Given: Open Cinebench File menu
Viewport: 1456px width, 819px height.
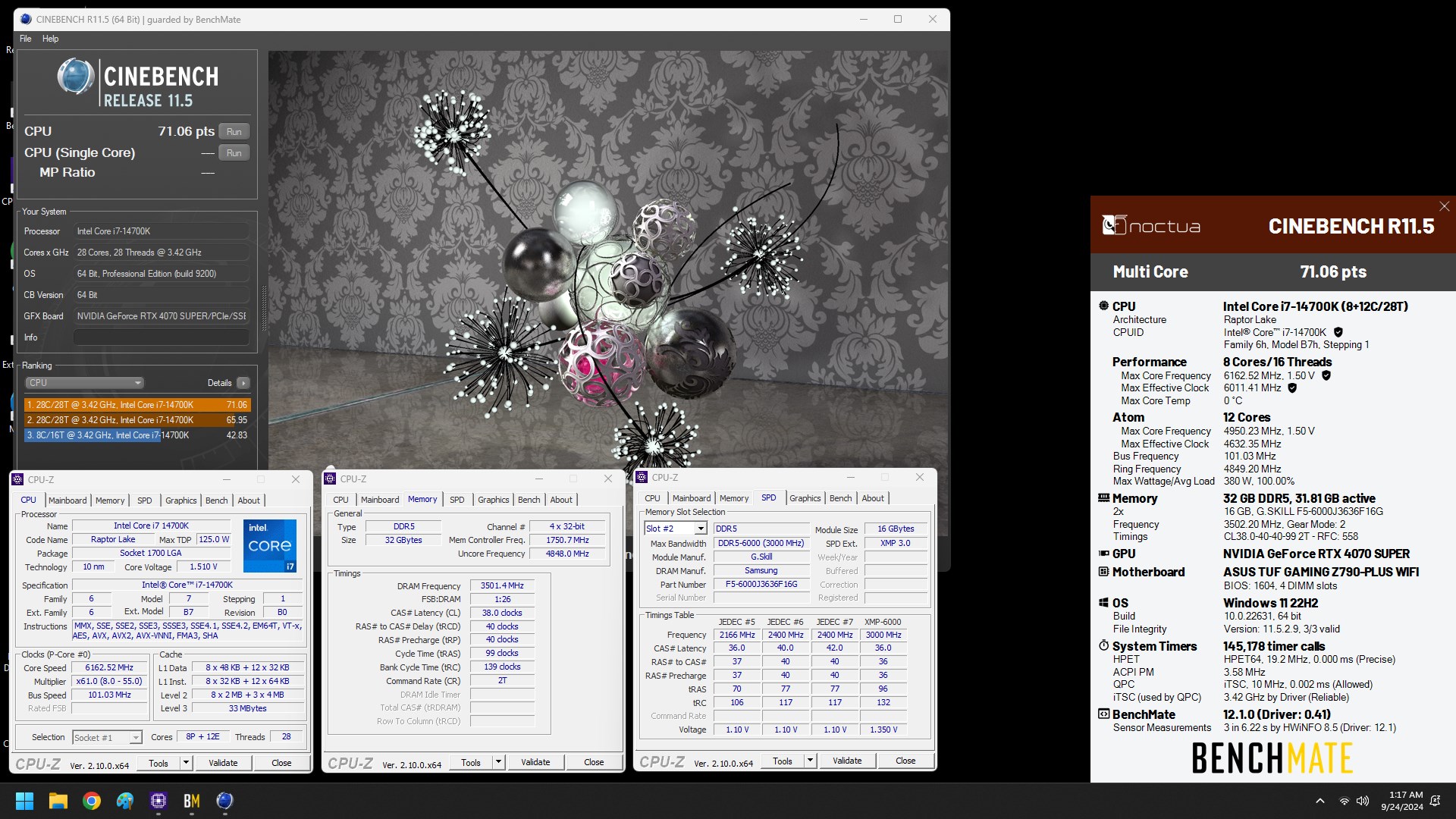Looking at the screenshot, I should coord(26,39).
